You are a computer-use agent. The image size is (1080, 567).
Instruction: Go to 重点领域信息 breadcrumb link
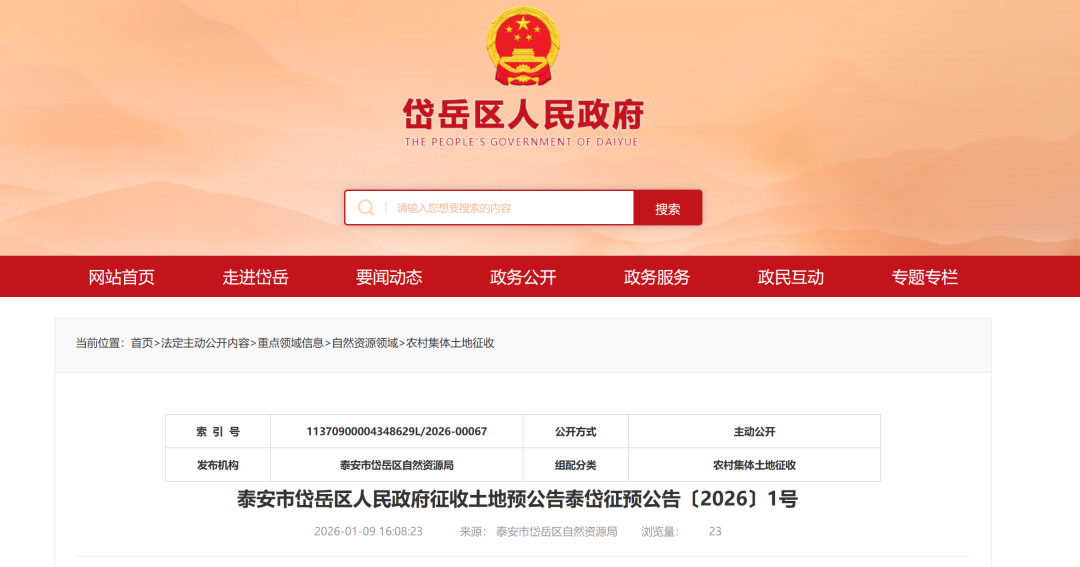[290, 343]
